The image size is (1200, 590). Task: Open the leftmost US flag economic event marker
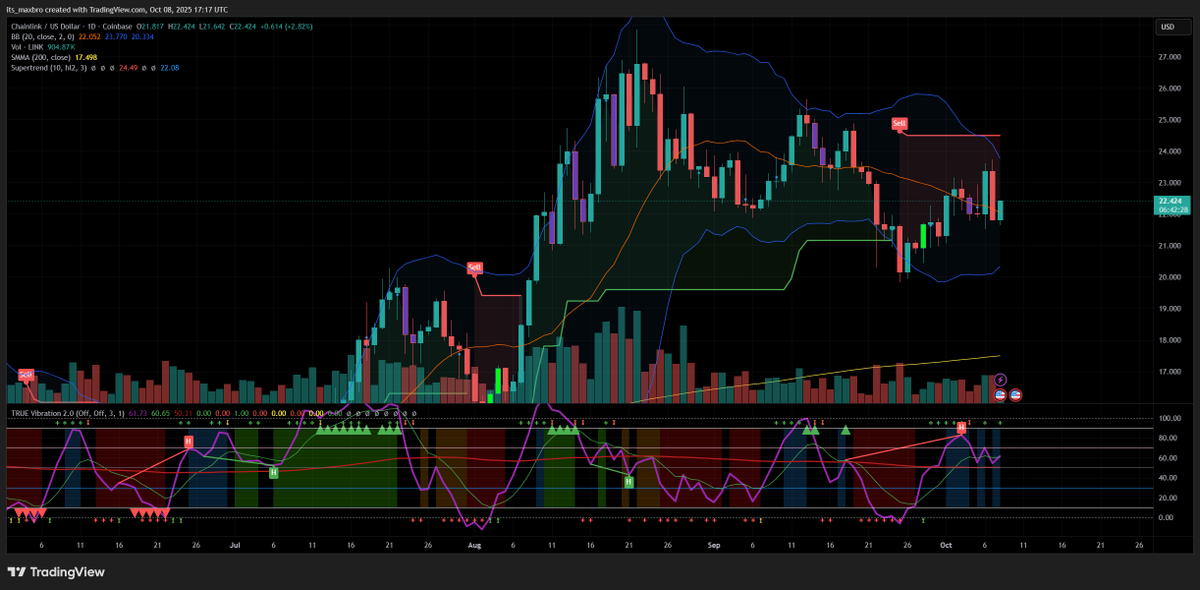point(999,396)
